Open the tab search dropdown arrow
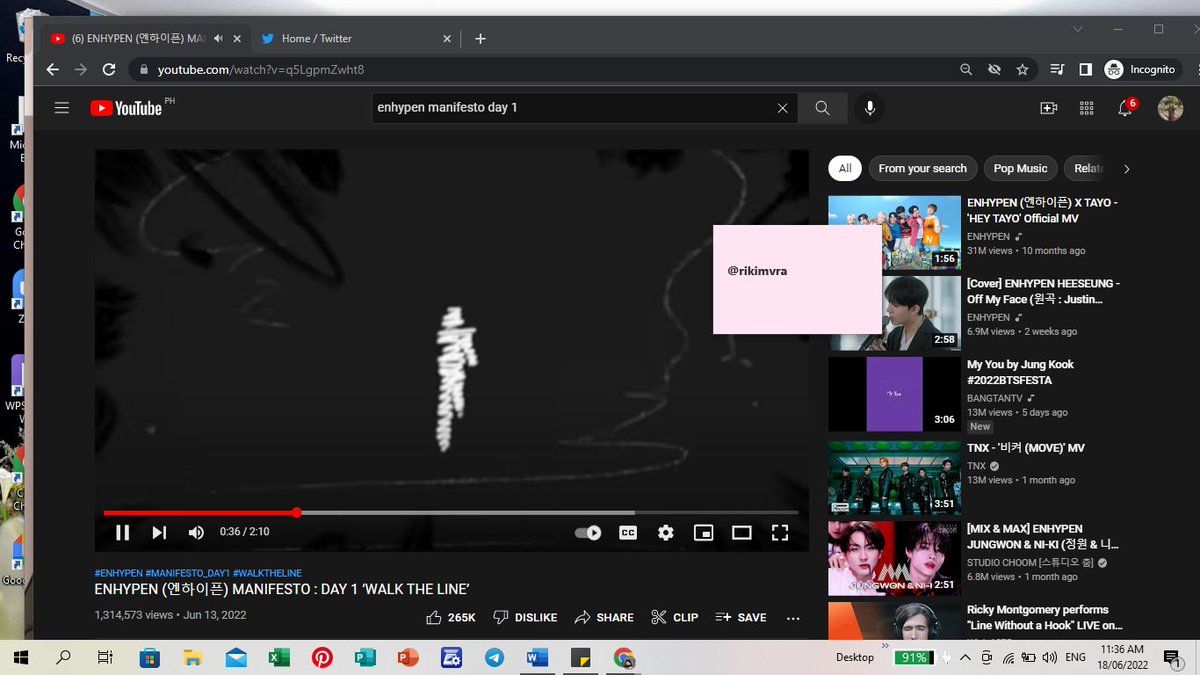The image size is (1200, 675). click(1077, 29)
